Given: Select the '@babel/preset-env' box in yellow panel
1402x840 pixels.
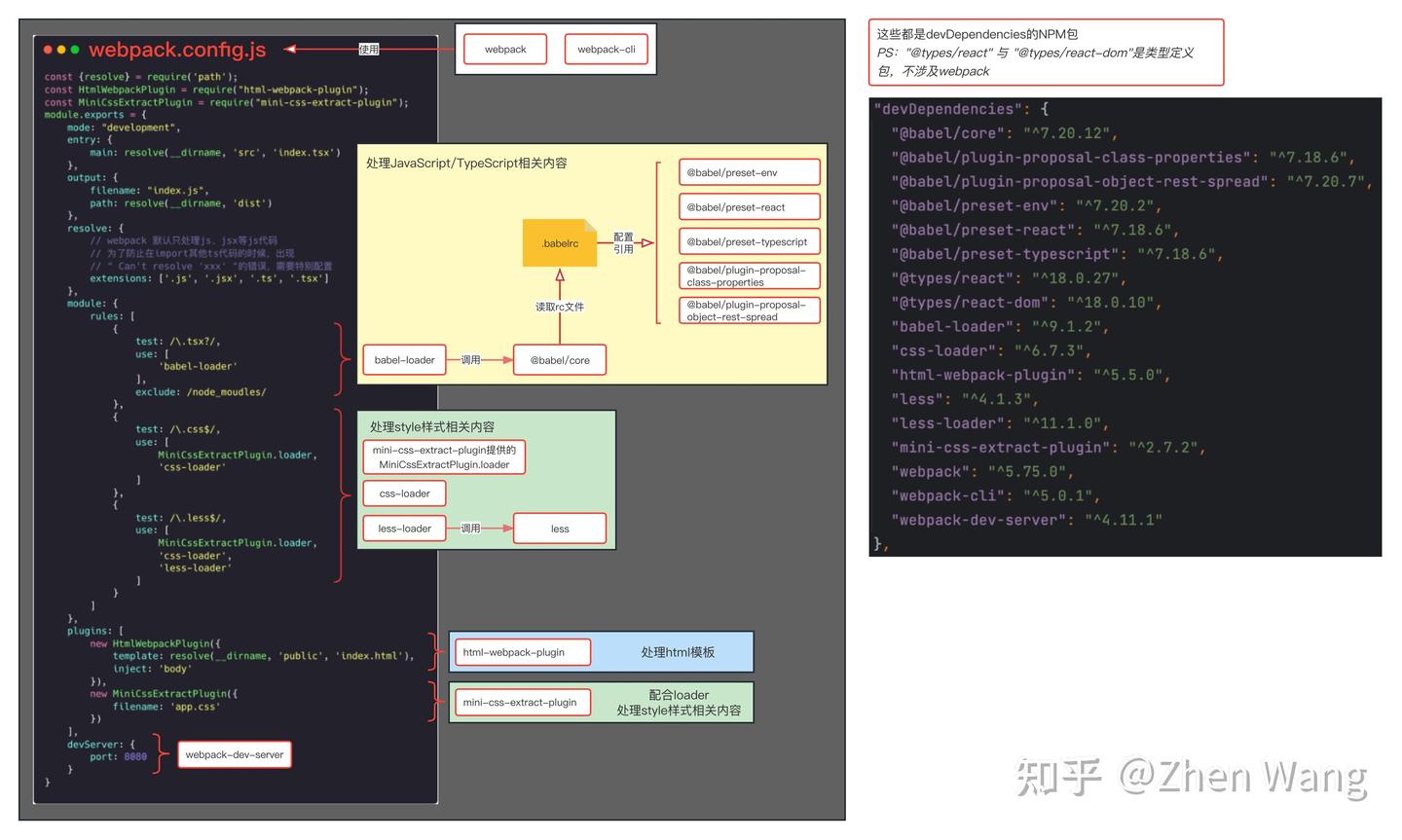Looking at the screenshot, I should click(750, 172).
